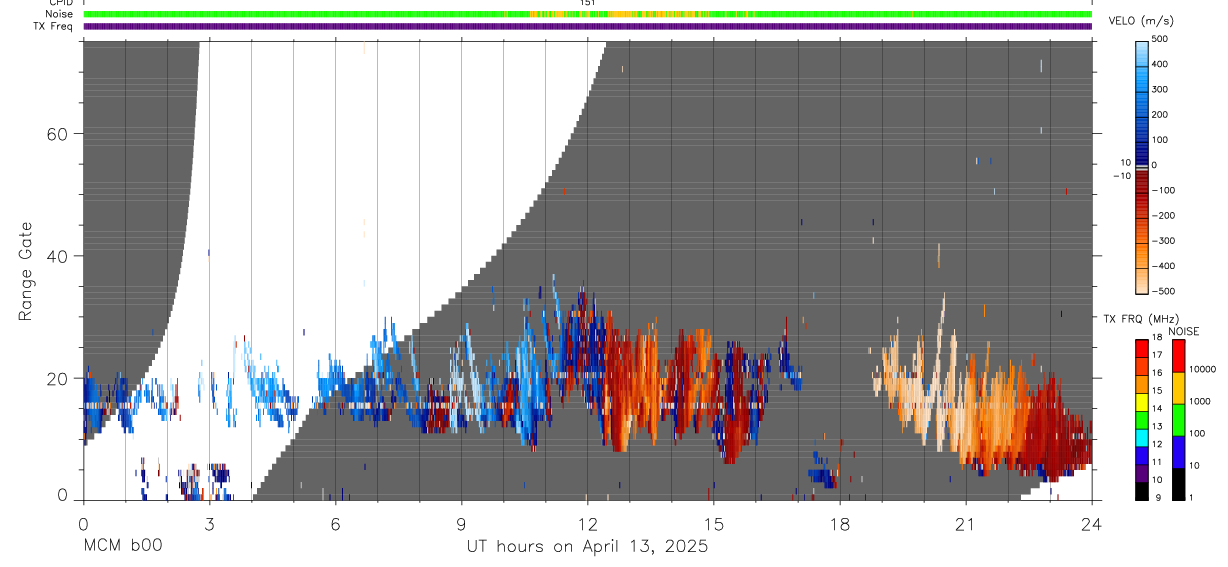This screenshot has width=1228, height=567.
Task: Click the Range Gate y-axis title
Action: 26,271
